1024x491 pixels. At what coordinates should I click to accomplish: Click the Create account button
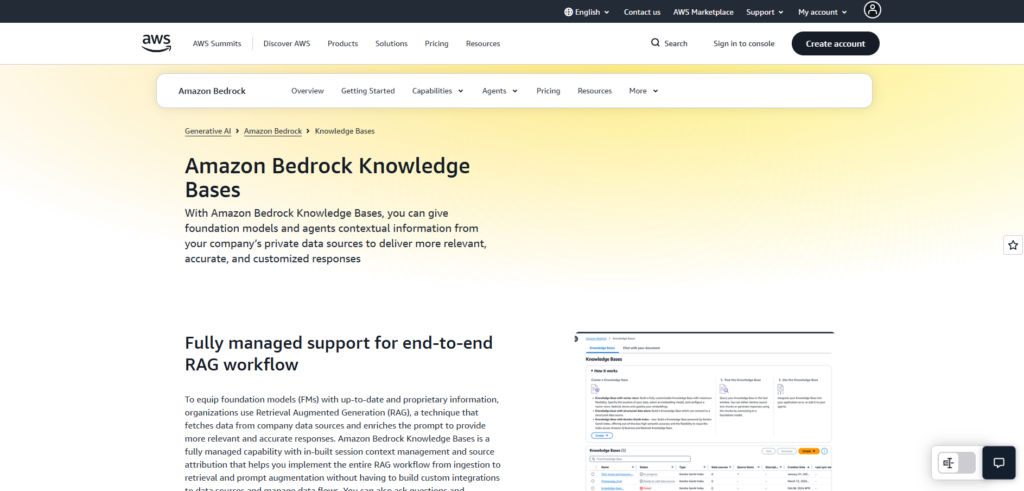[835, 44]
